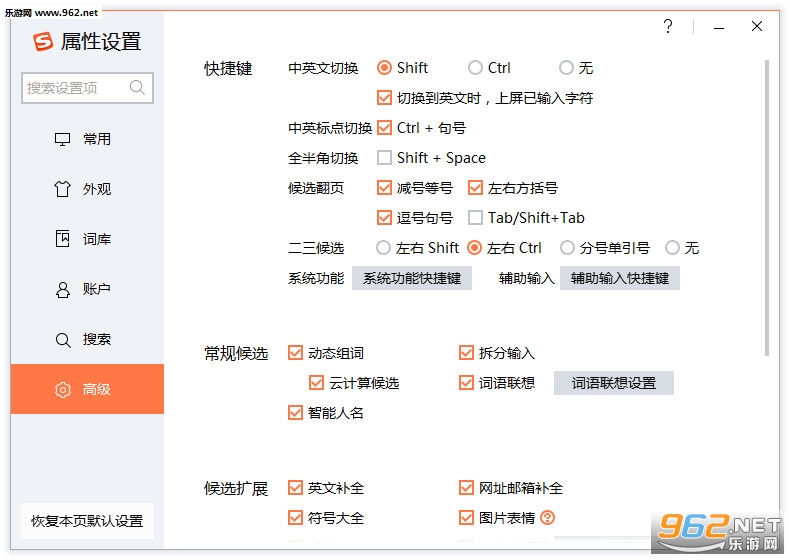Screen dimensions: 790x560
Task: Open the 账户 tab
Action: (87, 289)
